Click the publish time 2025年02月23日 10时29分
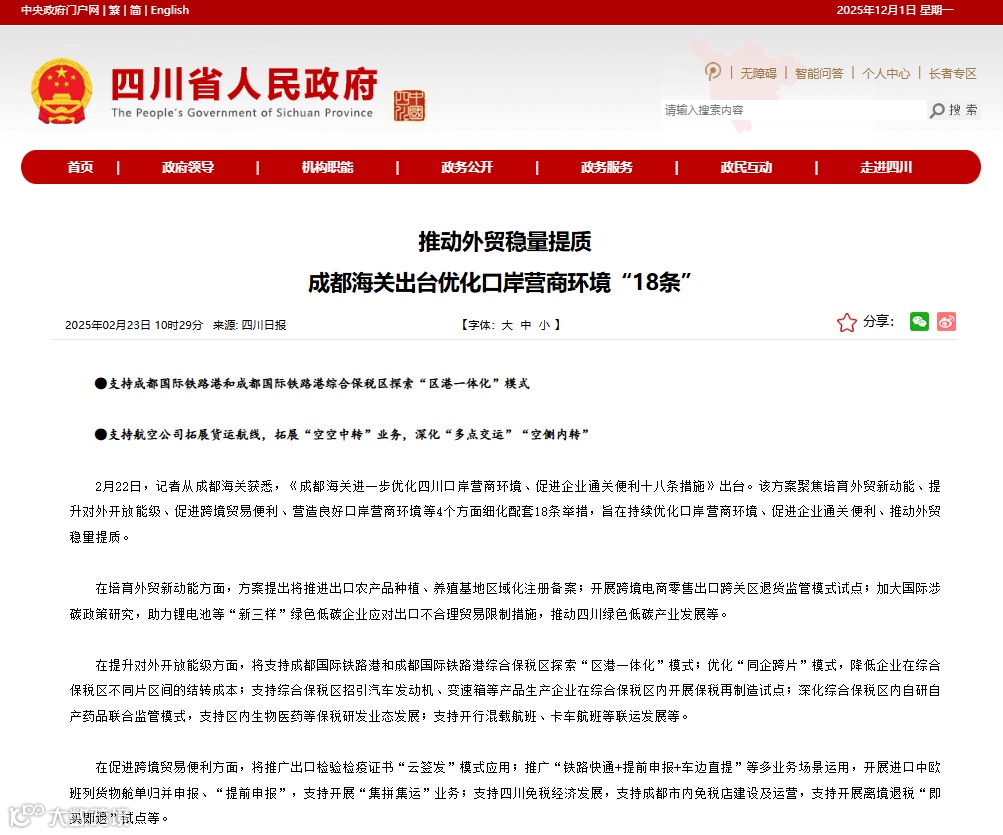 click(x=134, y=325)
